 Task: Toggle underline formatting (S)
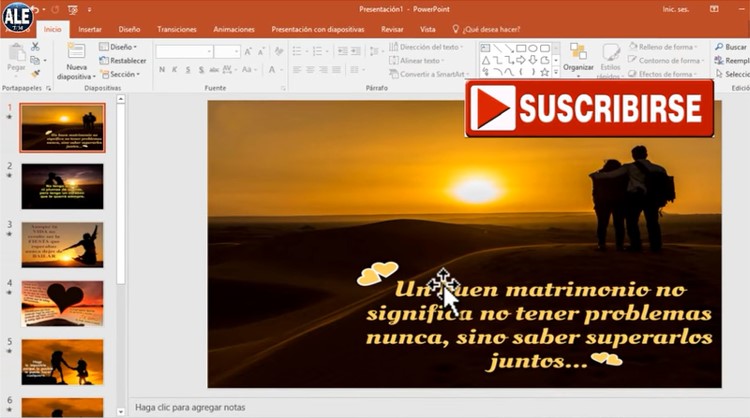pyautogui.click(x=189, y=70)
